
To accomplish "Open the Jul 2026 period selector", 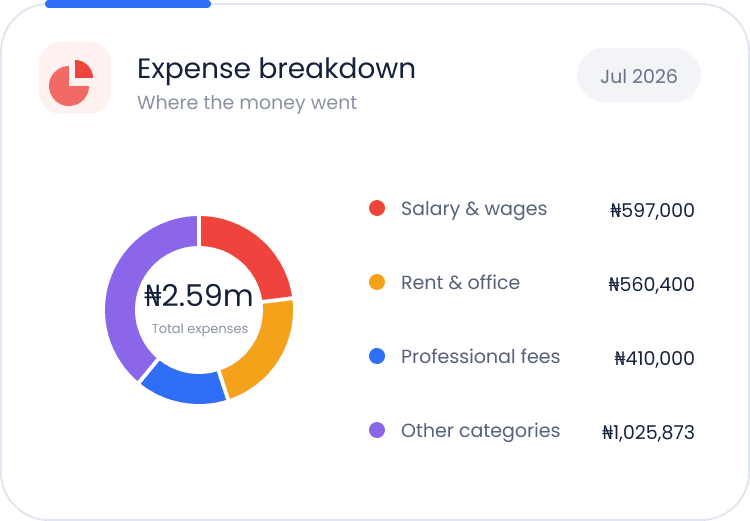I will click(639, 76).
